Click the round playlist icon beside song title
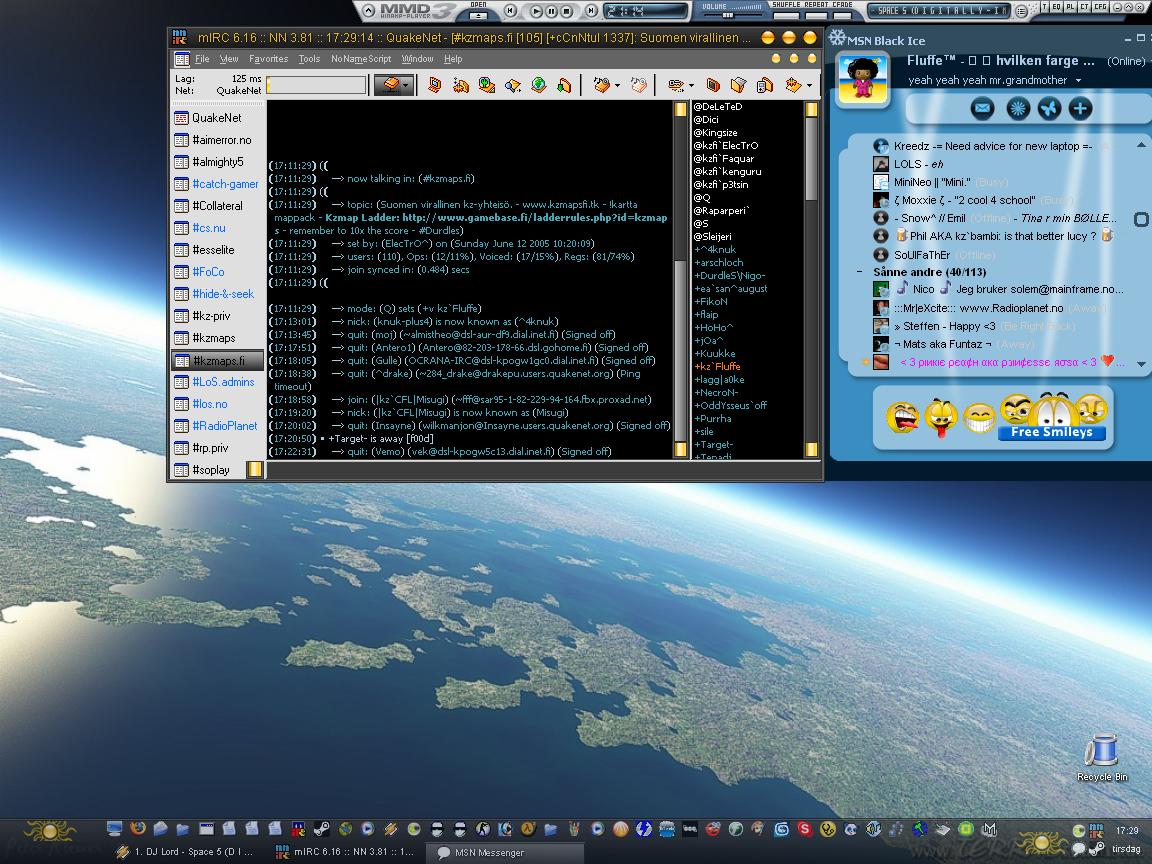The height and width of the screenshot is (864, 1152). [x=1021, y=11]
